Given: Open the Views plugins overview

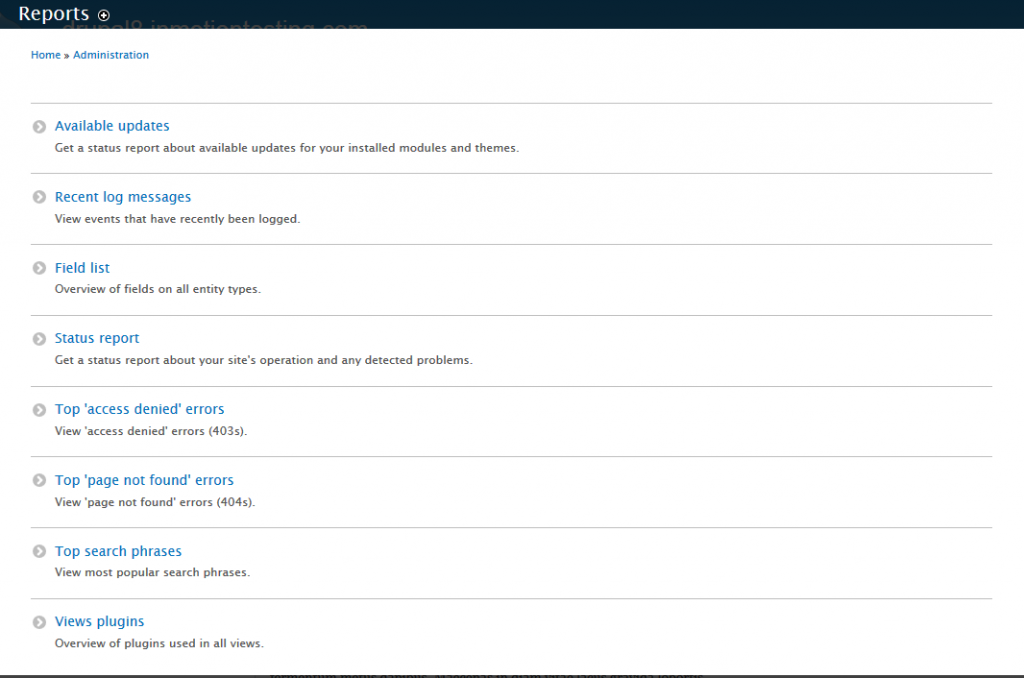Looking at the screenshot, I should point(99,621).
